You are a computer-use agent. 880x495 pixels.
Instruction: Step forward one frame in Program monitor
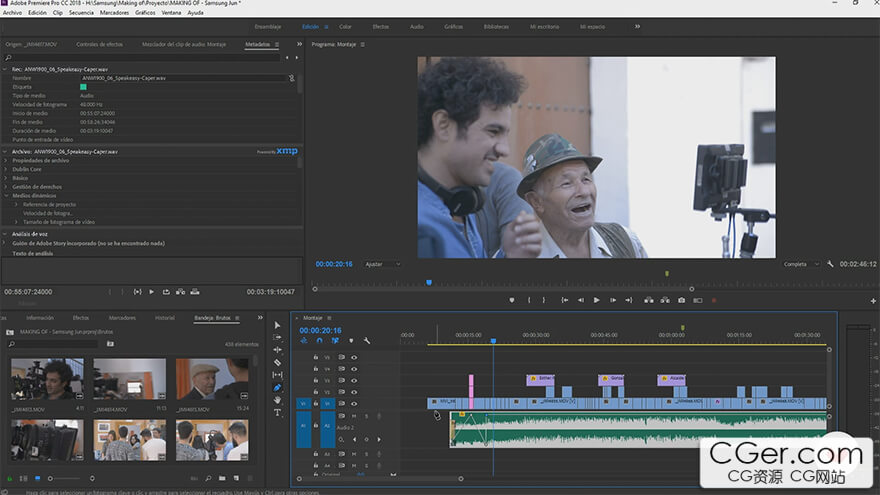[613, 300]
